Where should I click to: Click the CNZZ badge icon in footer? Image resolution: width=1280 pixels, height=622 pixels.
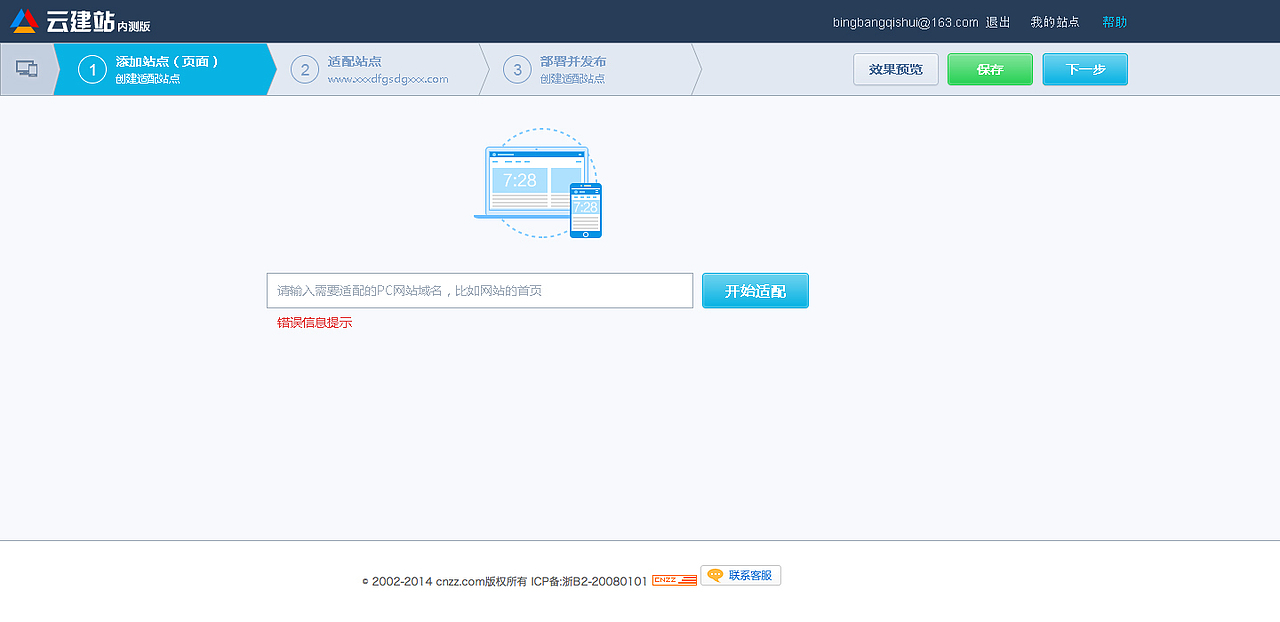click(x=674, y=580)
